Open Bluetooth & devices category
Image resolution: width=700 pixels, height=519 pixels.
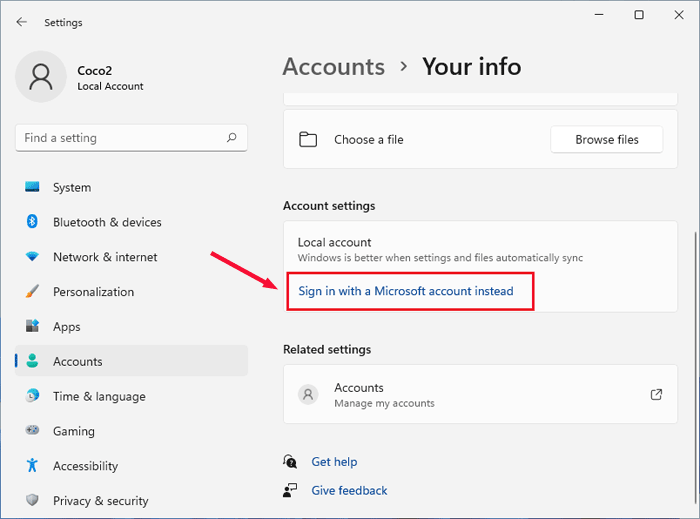[x=131, y=222]
